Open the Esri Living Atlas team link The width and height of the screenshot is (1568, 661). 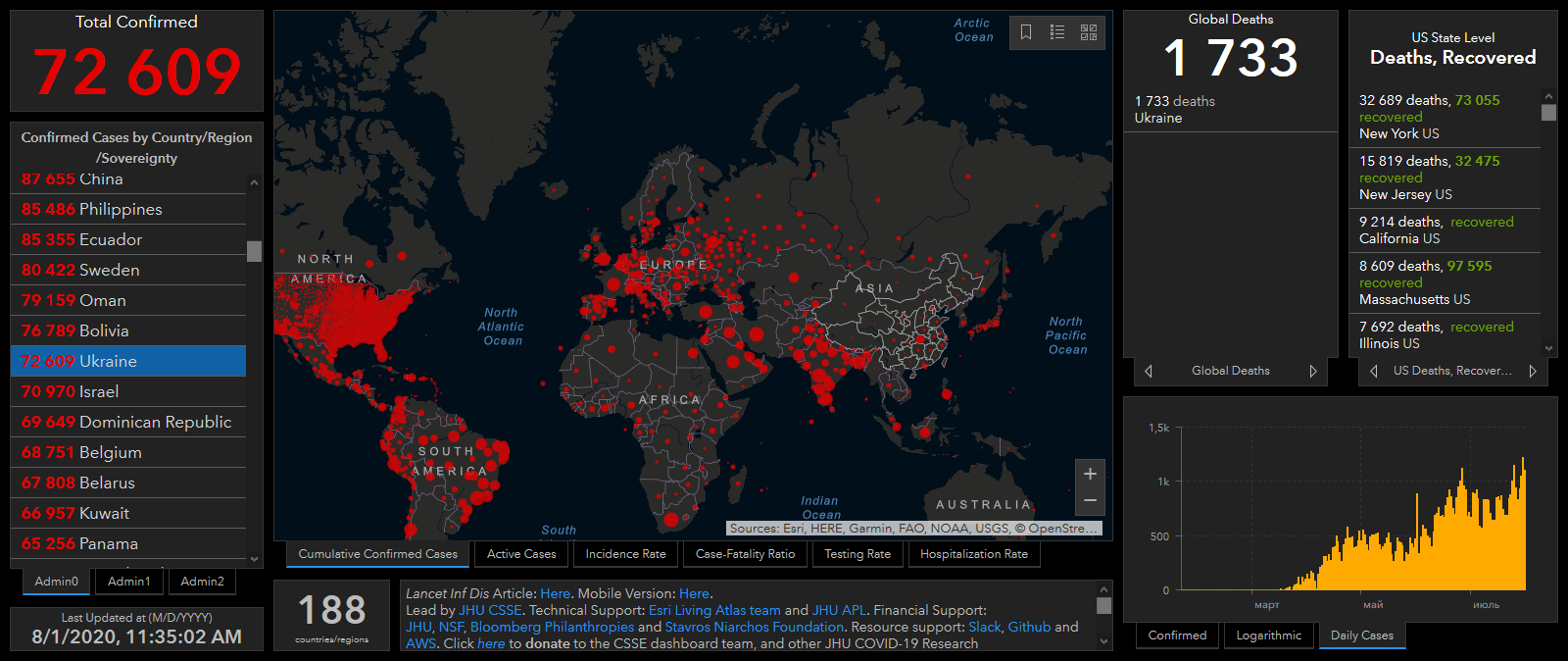(x=714, y=610)
